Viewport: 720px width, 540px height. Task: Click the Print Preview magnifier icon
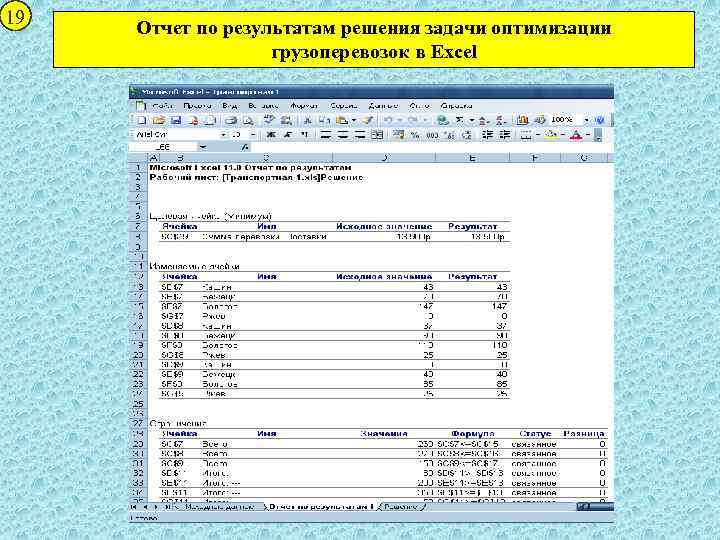coord(248,120)
